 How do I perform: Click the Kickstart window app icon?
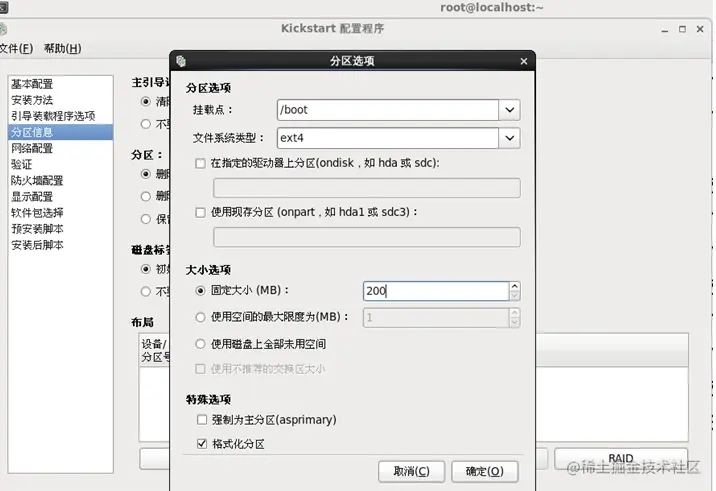(x=3, y=29)
